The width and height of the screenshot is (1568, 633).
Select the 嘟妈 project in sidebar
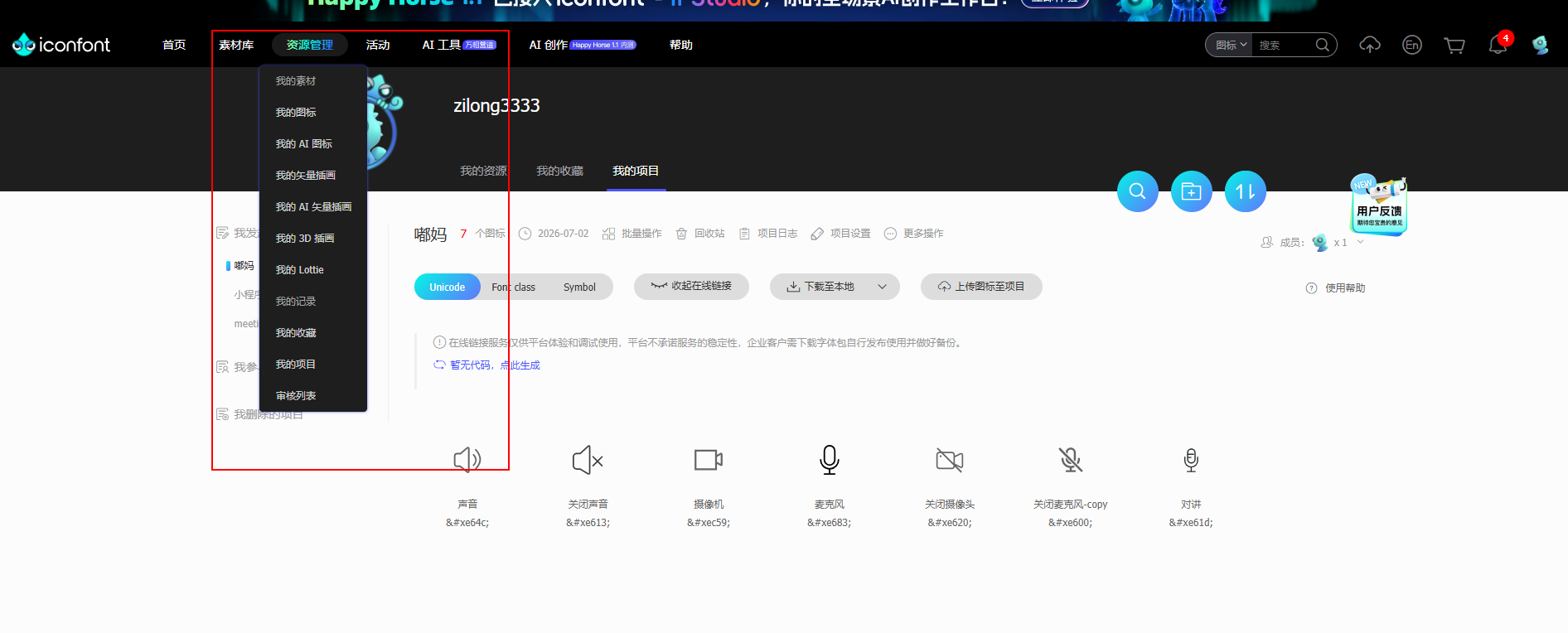click(244, 266)
